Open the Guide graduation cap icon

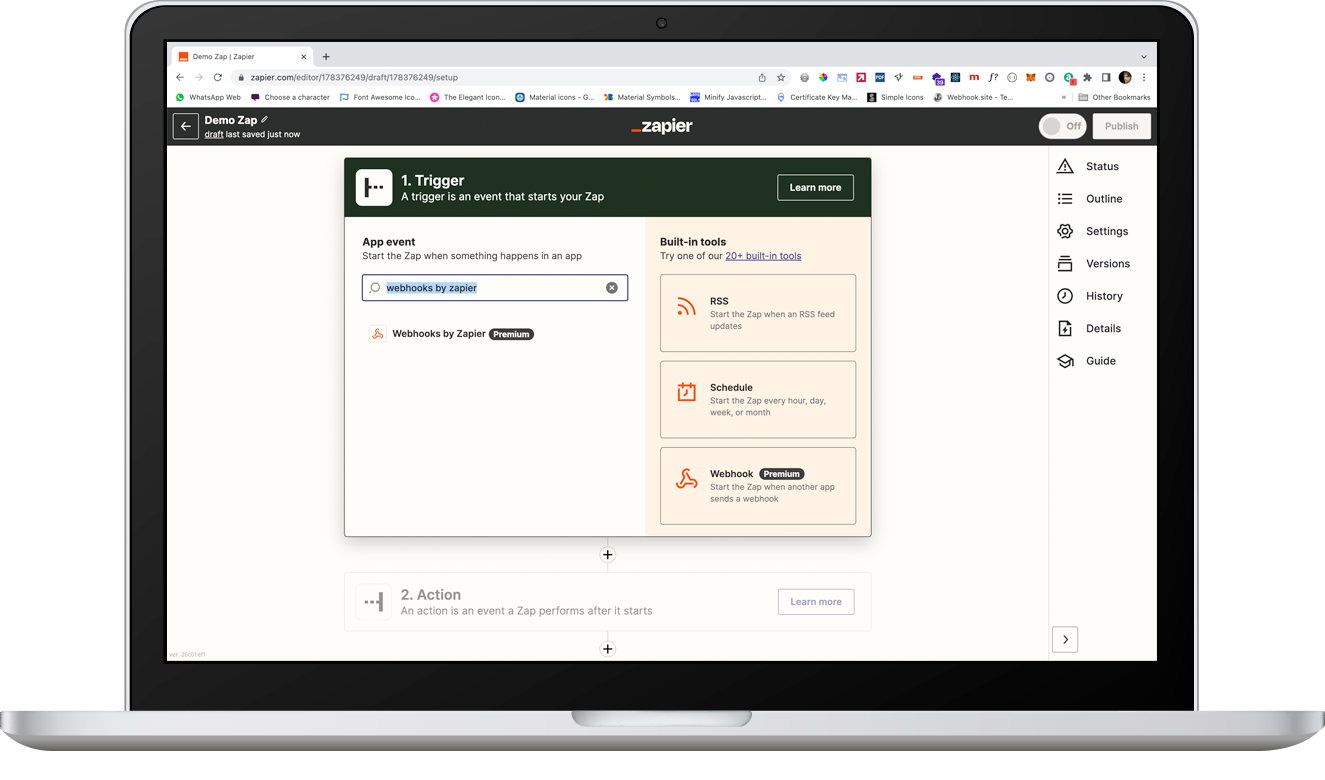1065,361
